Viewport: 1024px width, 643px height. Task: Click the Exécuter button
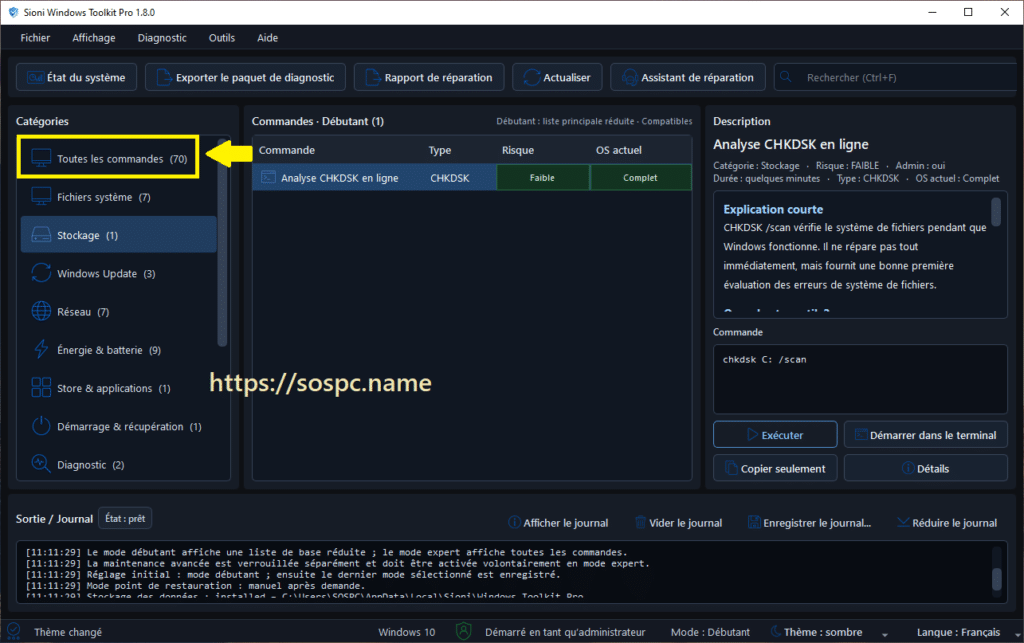[775, 435]
